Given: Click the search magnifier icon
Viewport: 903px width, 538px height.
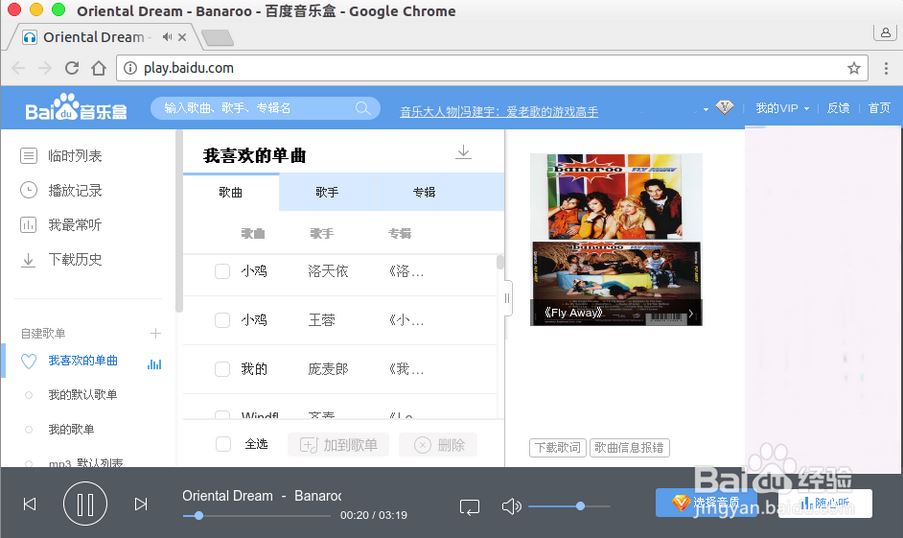Looking at the screenshot, I should click(x=362, y=108).
